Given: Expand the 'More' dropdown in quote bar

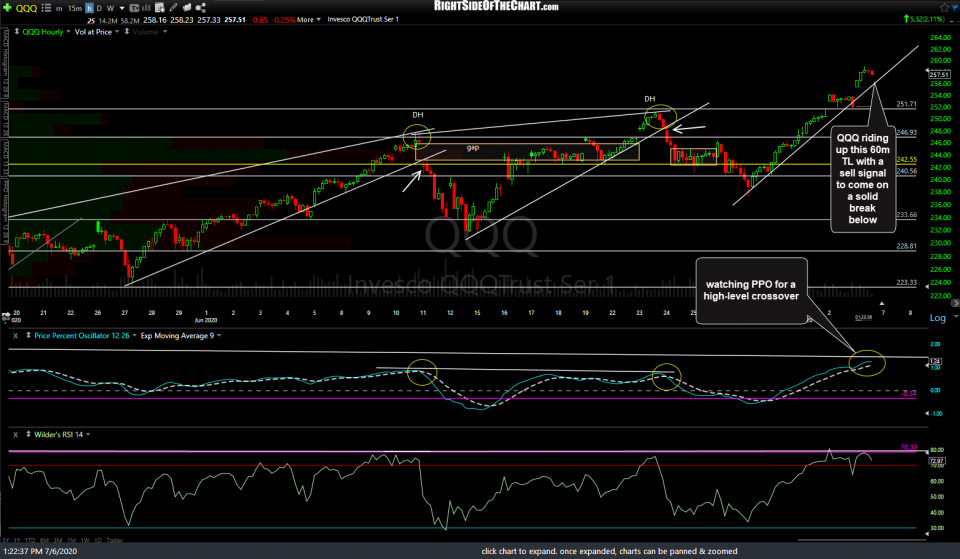Looking at the screenshot, I should tap(309, 20).
